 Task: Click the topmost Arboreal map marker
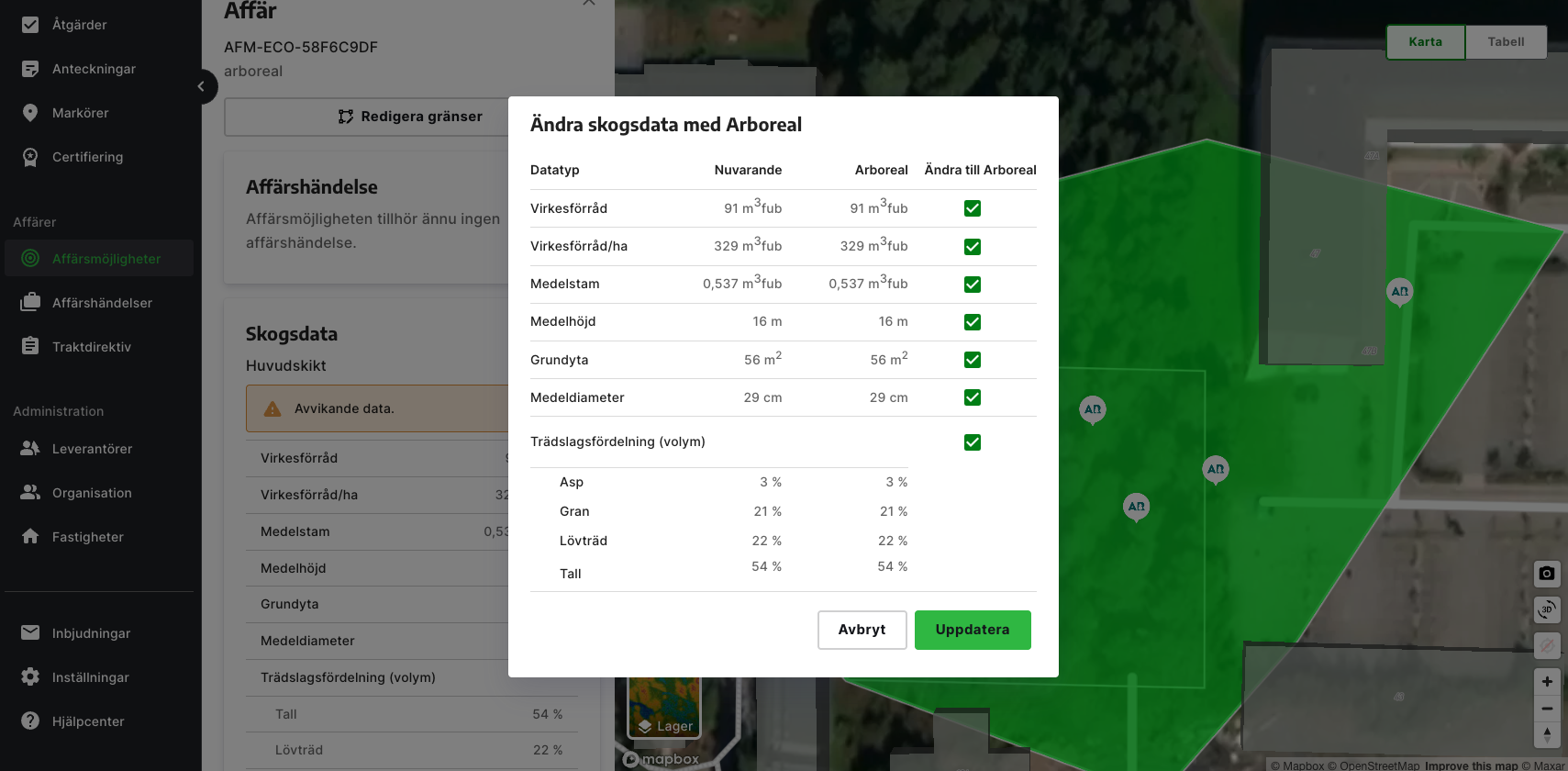point(1399,292)
